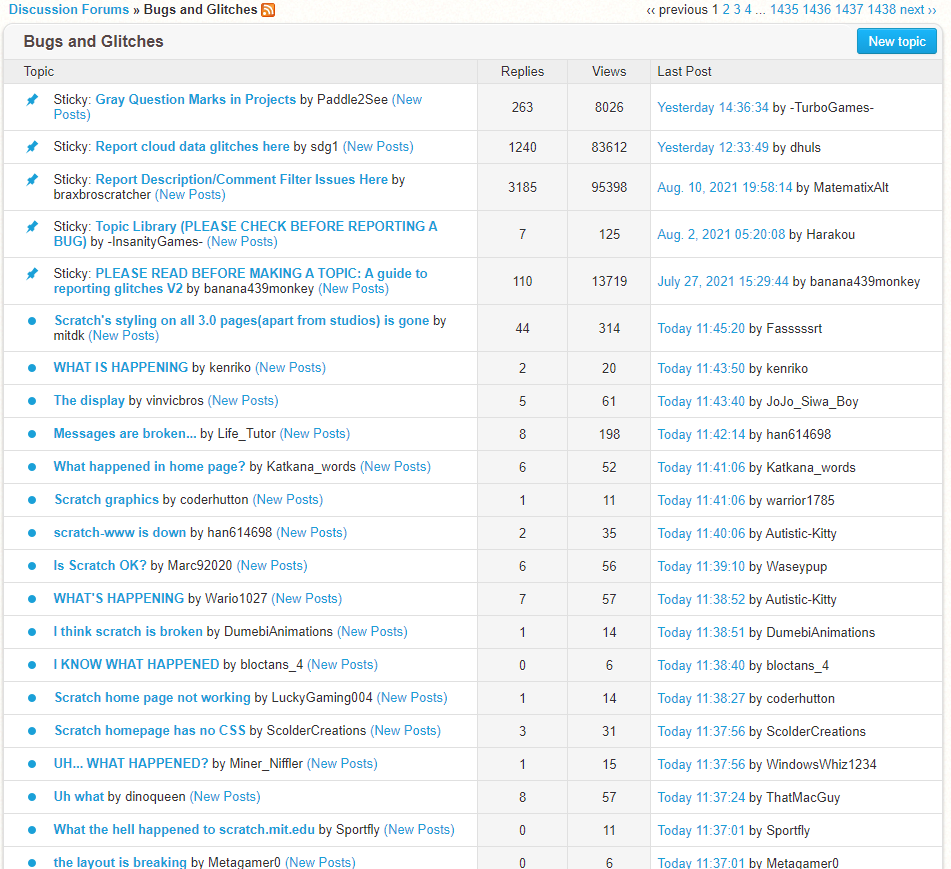The width and height of the screenshot is (951, 869).
Task: Open What the hell happened to scratch.mit.edu topic
Action: pyautogui.click(x=184, y=830)
